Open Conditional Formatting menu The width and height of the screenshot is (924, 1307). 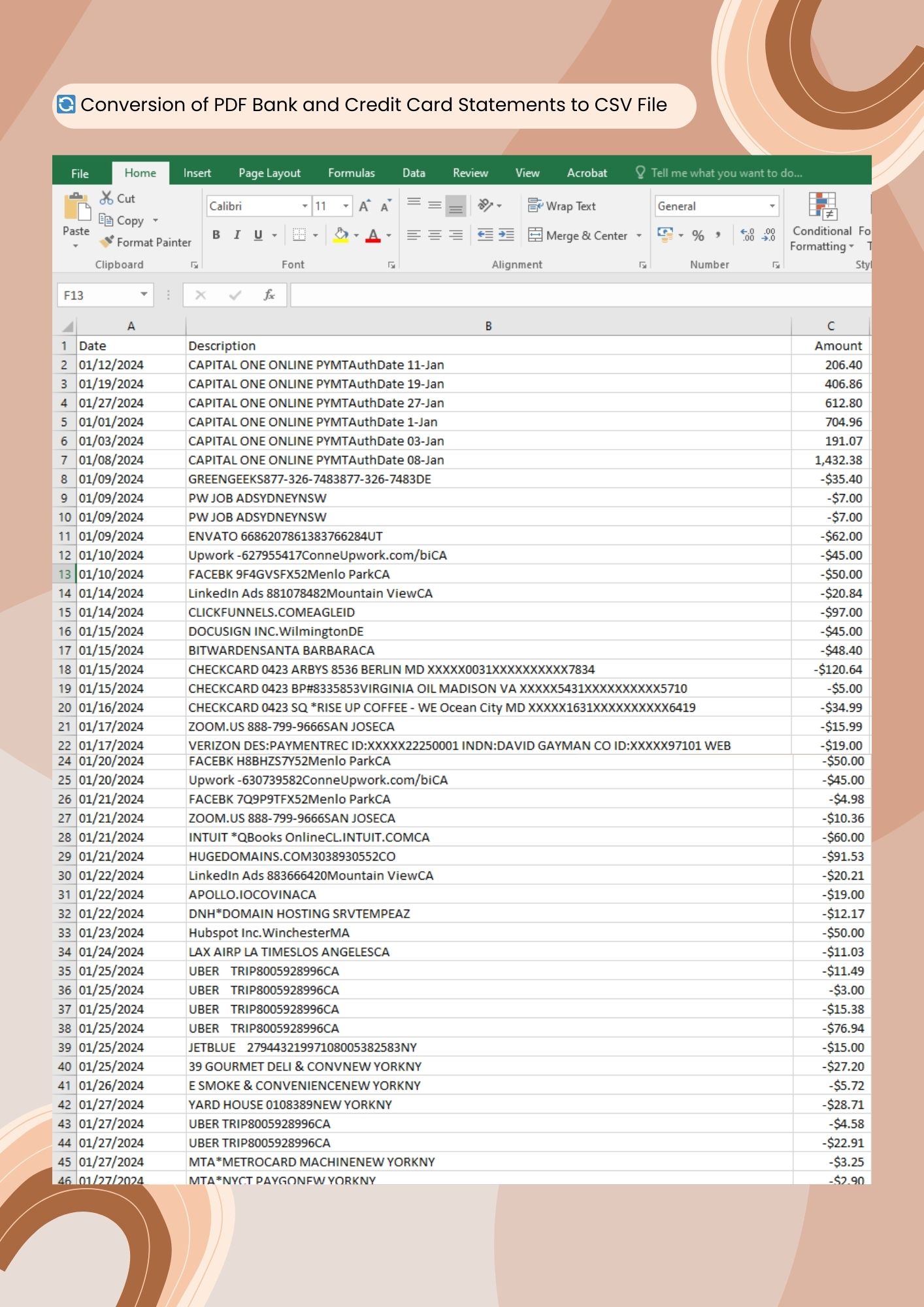[x=822, y=222]
